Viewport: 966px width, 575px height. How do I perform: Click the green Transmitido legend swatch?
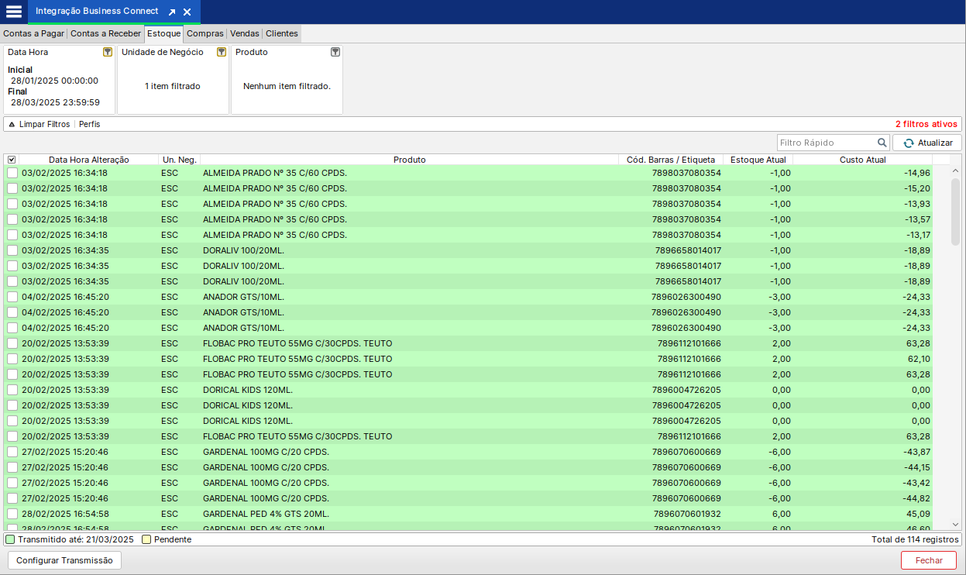coord(10,540)
